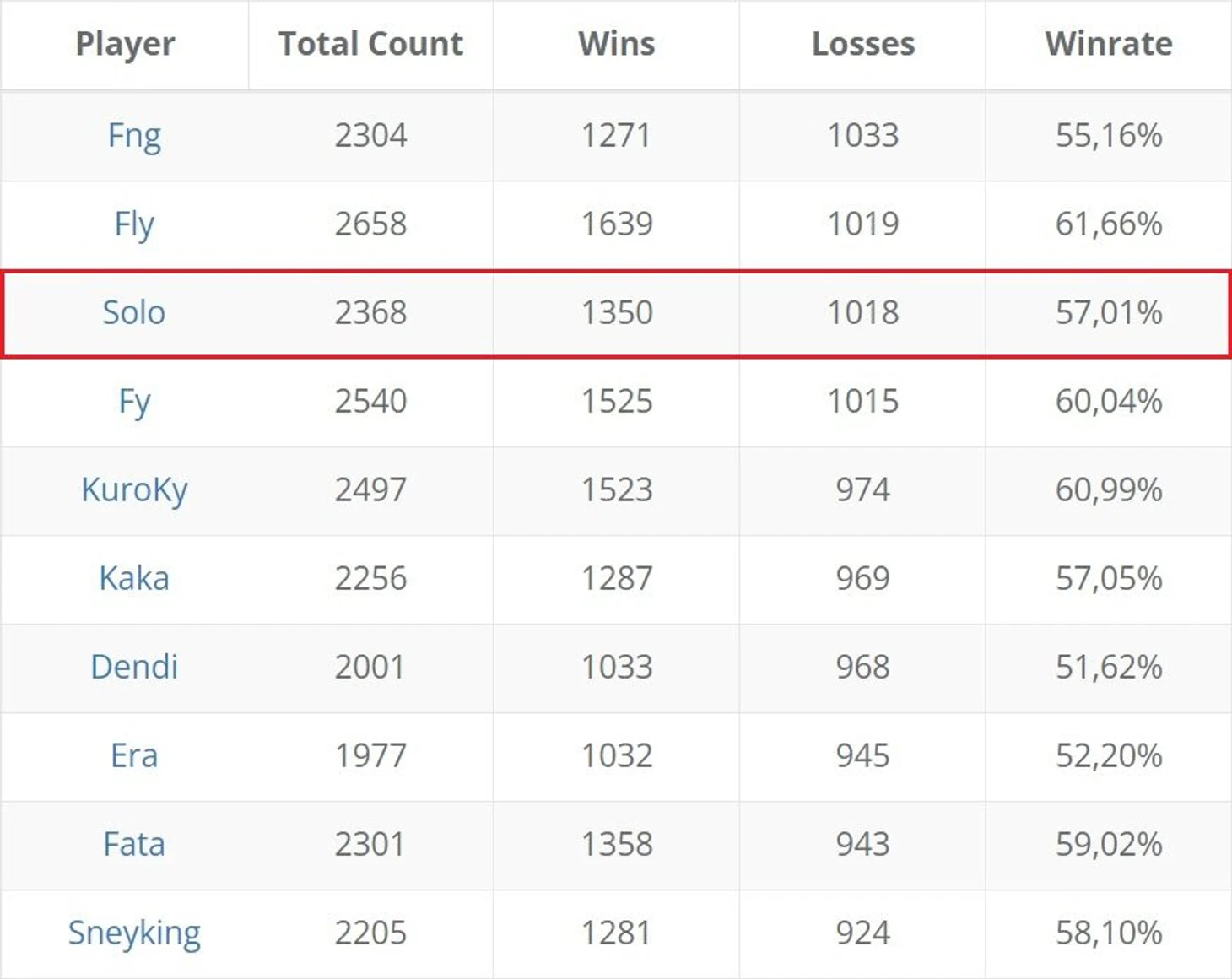
Task: Open the Fata player link
Action: [x=134, y=845]
